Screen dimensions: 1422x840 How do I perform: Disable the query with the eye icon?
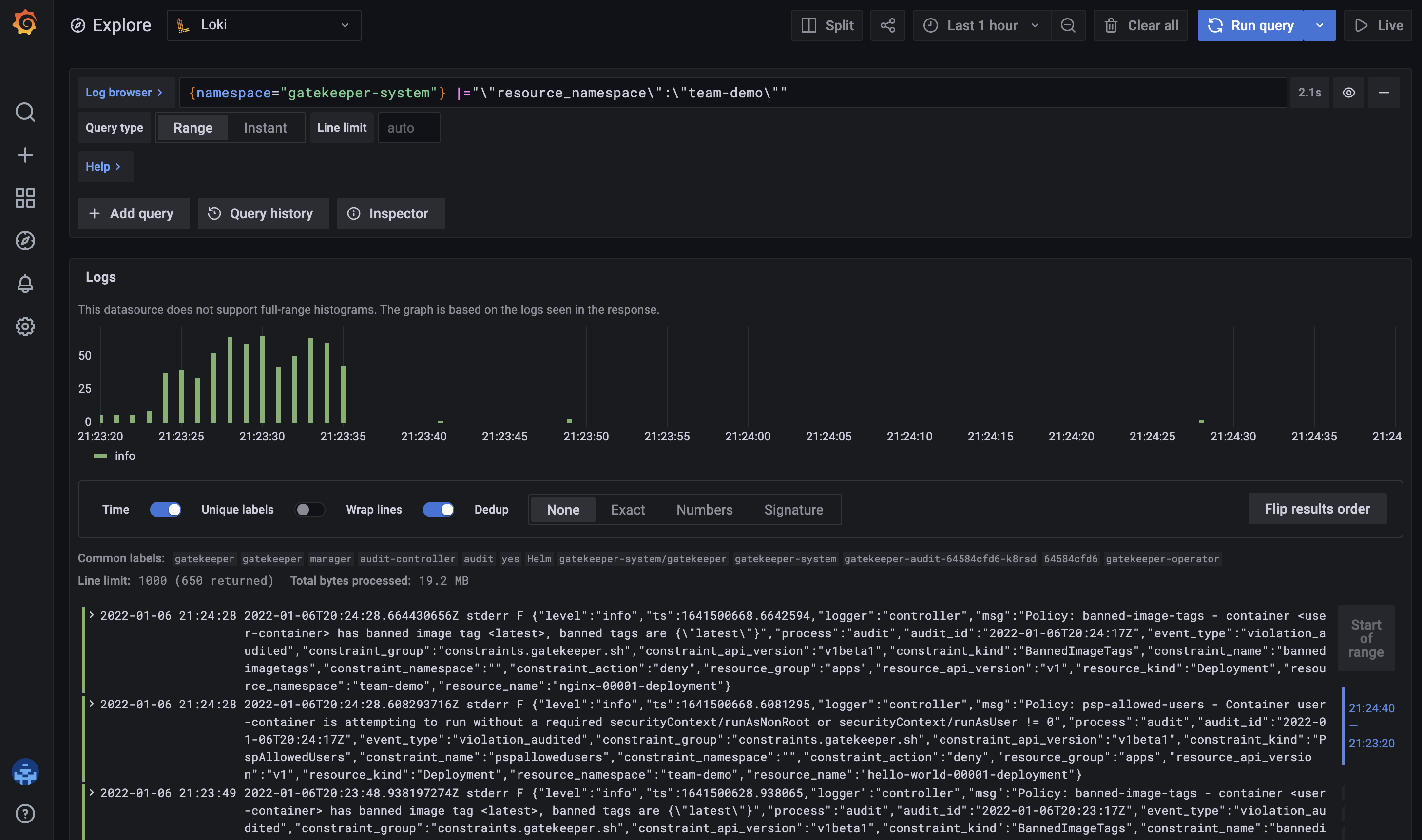(1348, 93)
